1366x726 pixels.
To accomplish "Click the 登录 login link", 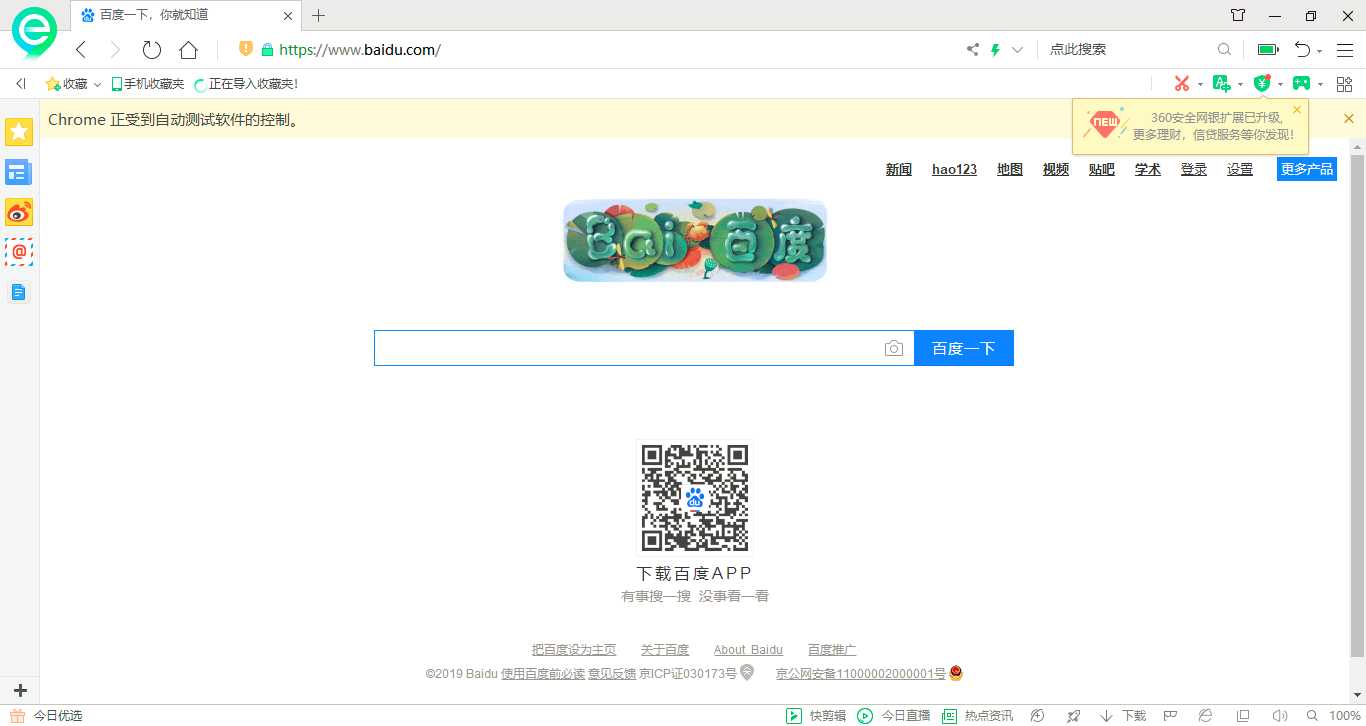I will click(1194, 169).
